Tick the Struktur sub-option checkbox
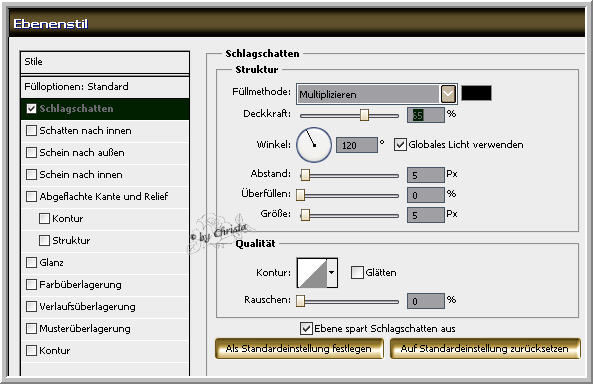 click(x=44, y=241)
